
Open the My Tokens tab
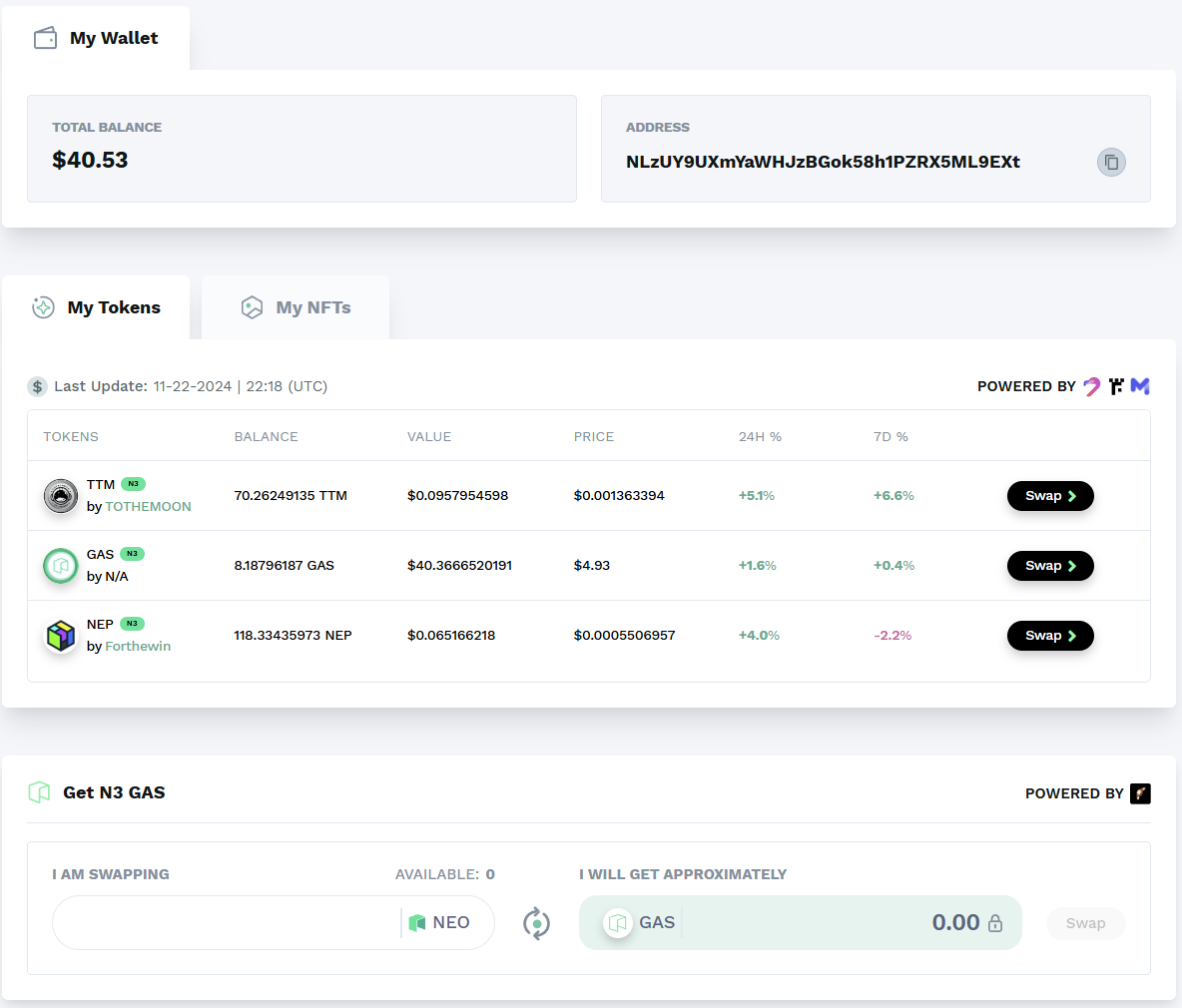(97, 307)
